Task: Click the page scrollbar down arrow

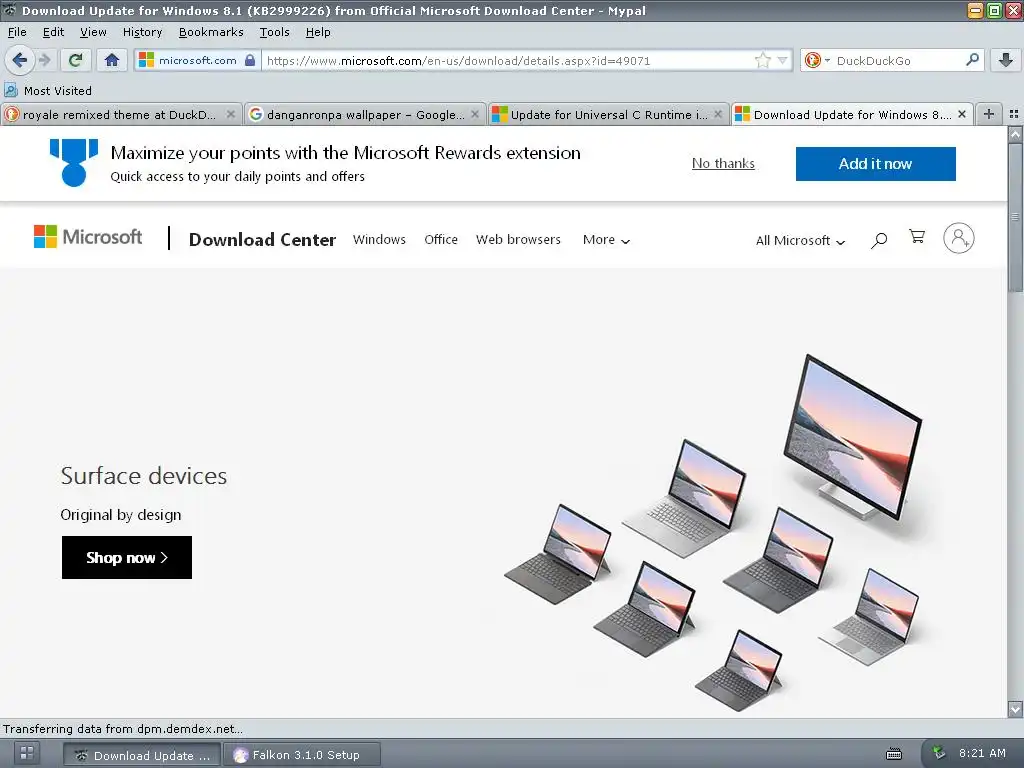Action: (1015, 709)
